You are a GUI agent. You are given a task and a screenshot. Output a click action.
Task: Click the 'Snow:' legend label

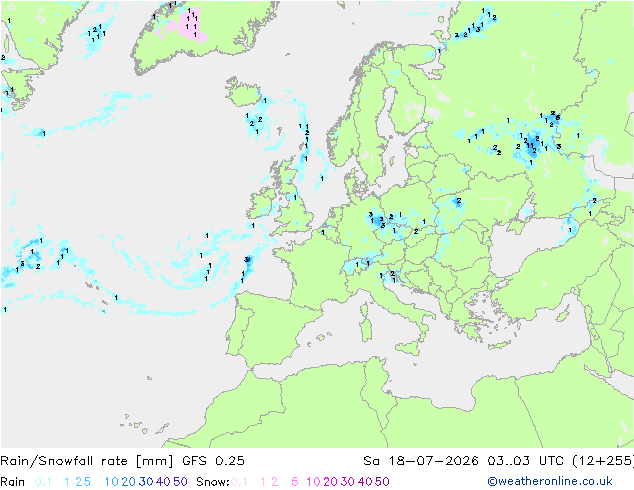[x=213, y=482]
